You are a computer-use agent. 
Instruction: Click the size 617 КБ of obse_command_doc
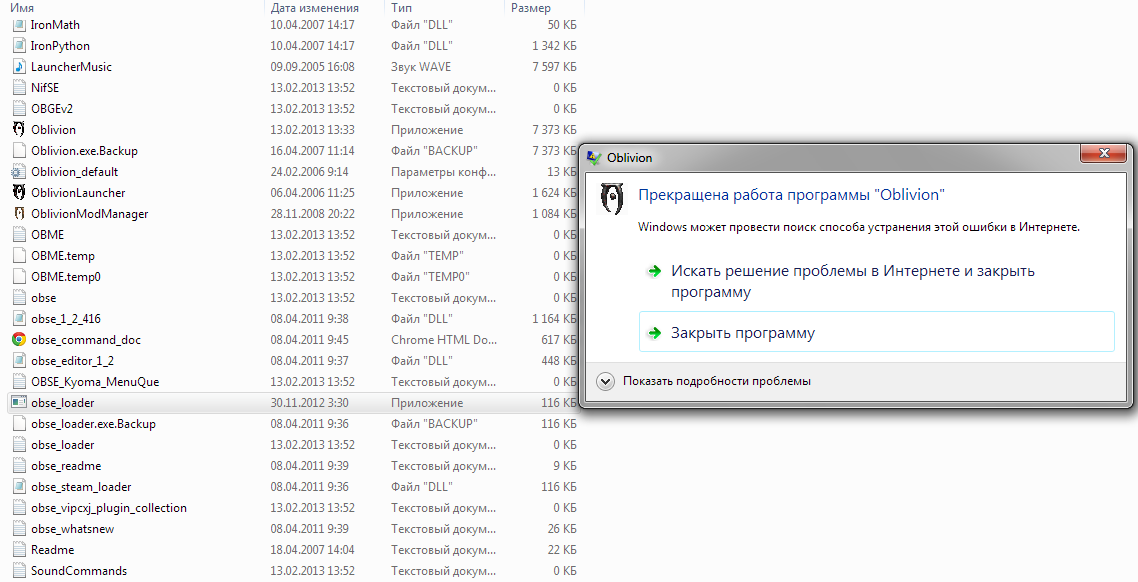coord(559,340)
